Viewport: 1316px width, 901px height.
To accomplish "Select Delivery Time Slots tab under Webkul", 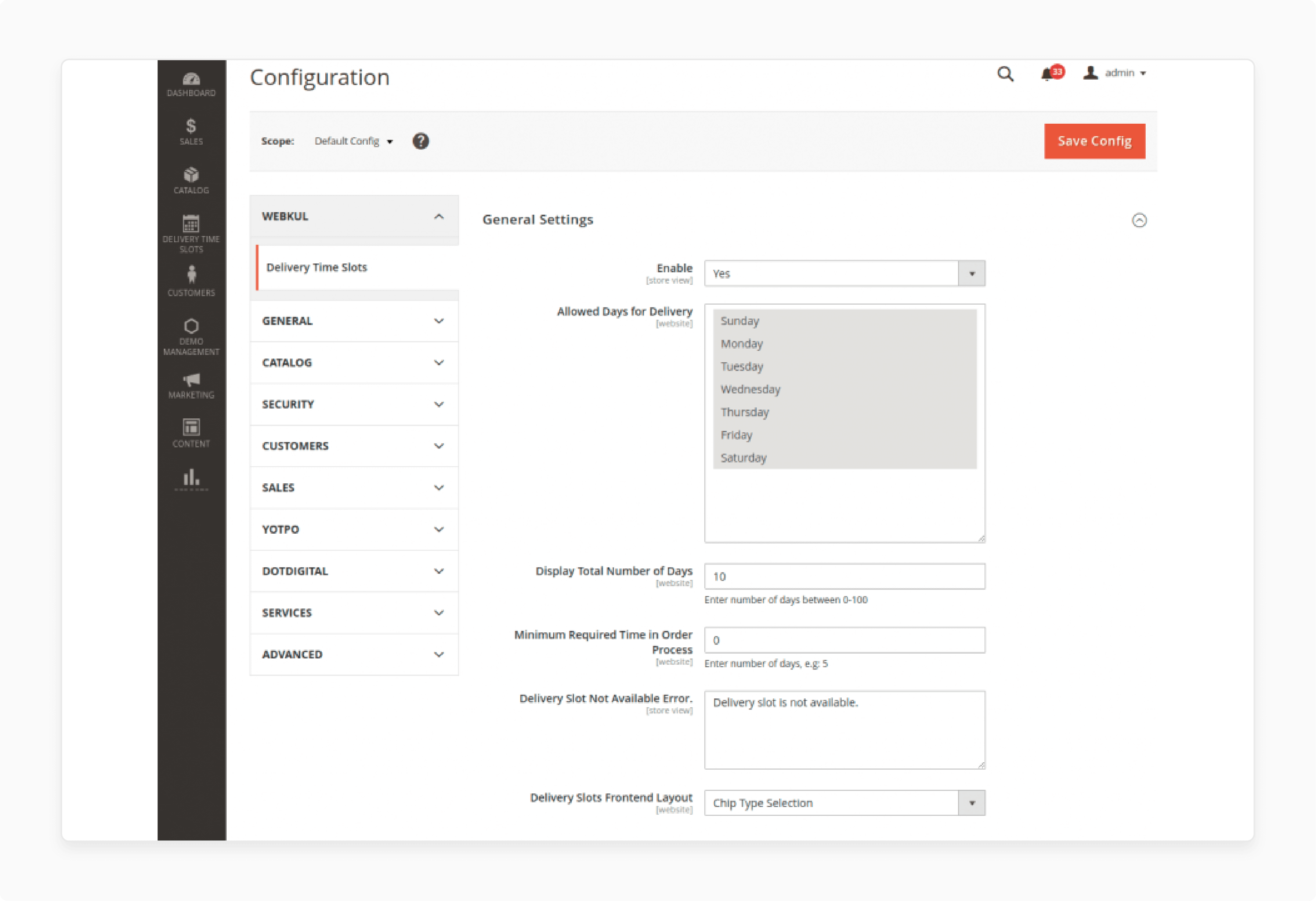I will pyautogui.click(x=357, y=267).
